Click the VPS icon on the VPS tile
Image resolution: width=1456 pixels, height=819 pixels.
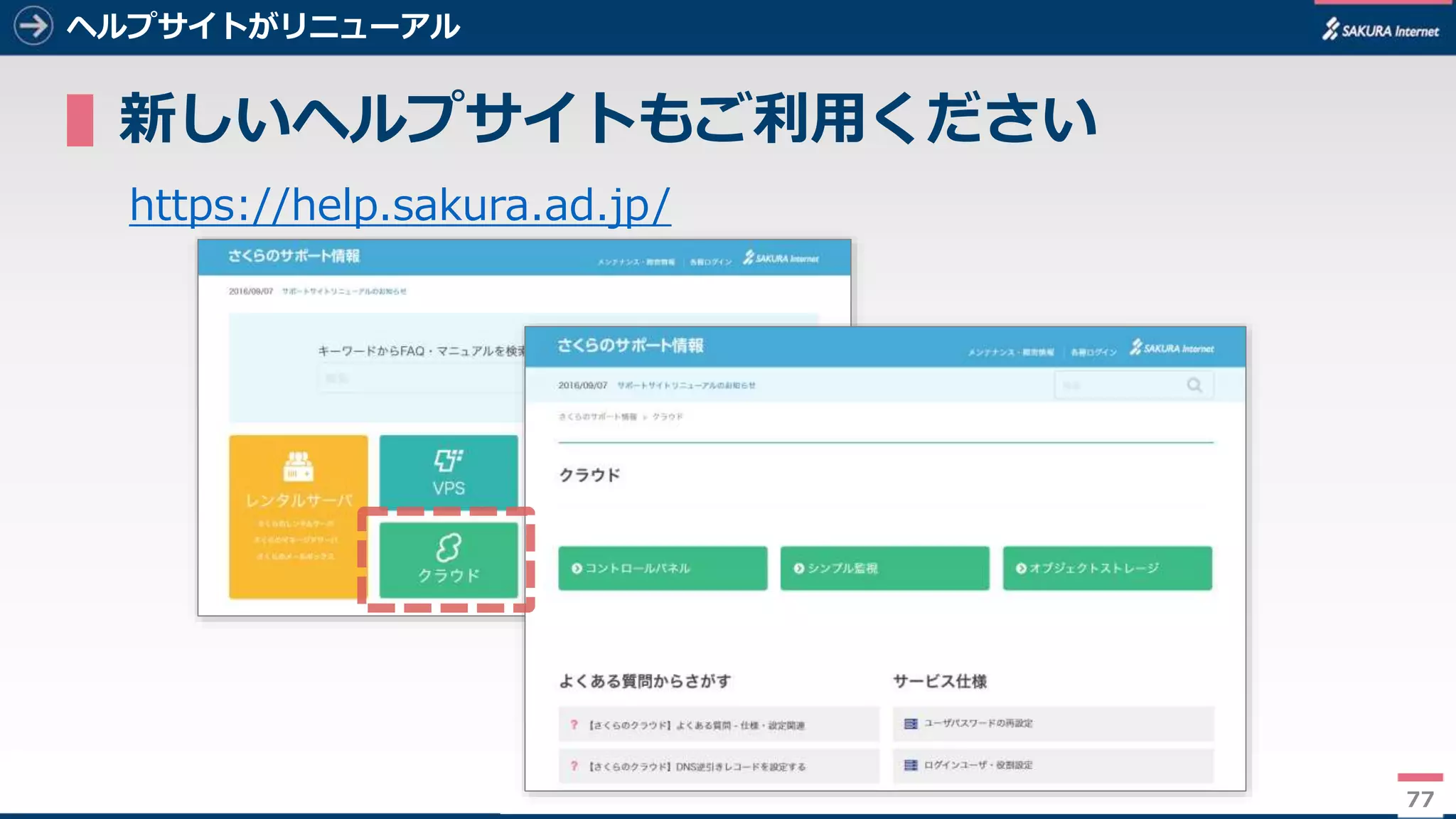pyautogui.click(x=449, y=460)
